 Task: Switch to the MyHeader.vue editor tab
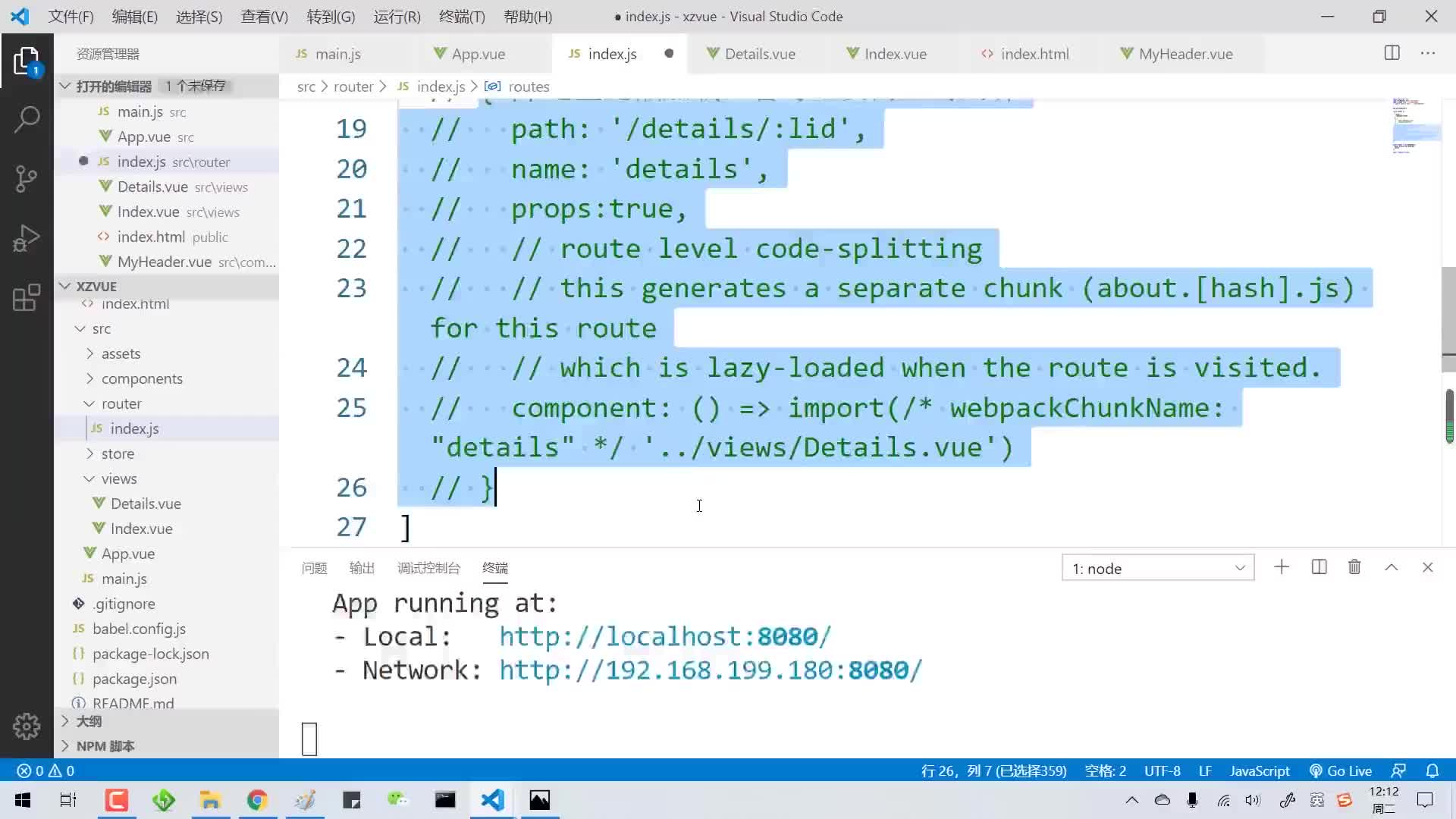point(1185,54)
